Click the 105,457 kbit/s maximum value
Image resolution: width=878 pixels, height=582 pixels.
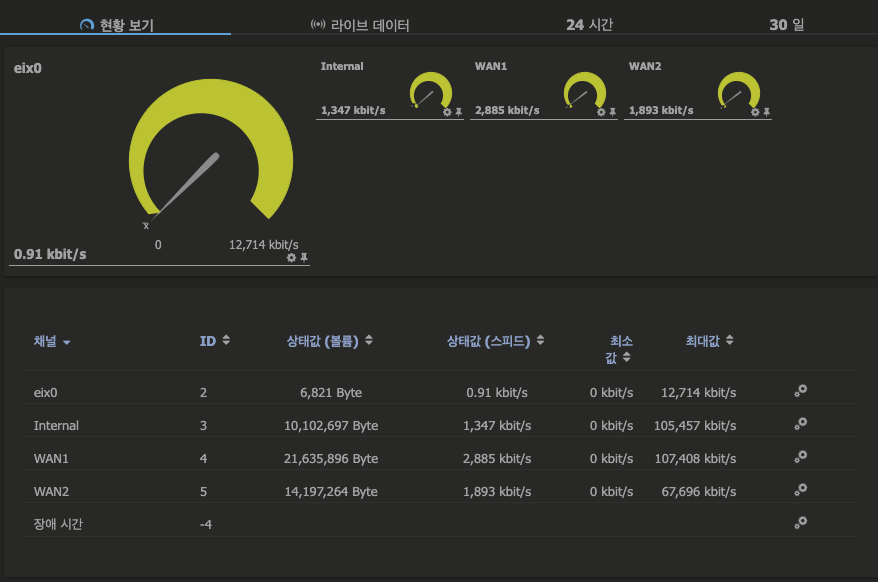[x=695, y=426]
